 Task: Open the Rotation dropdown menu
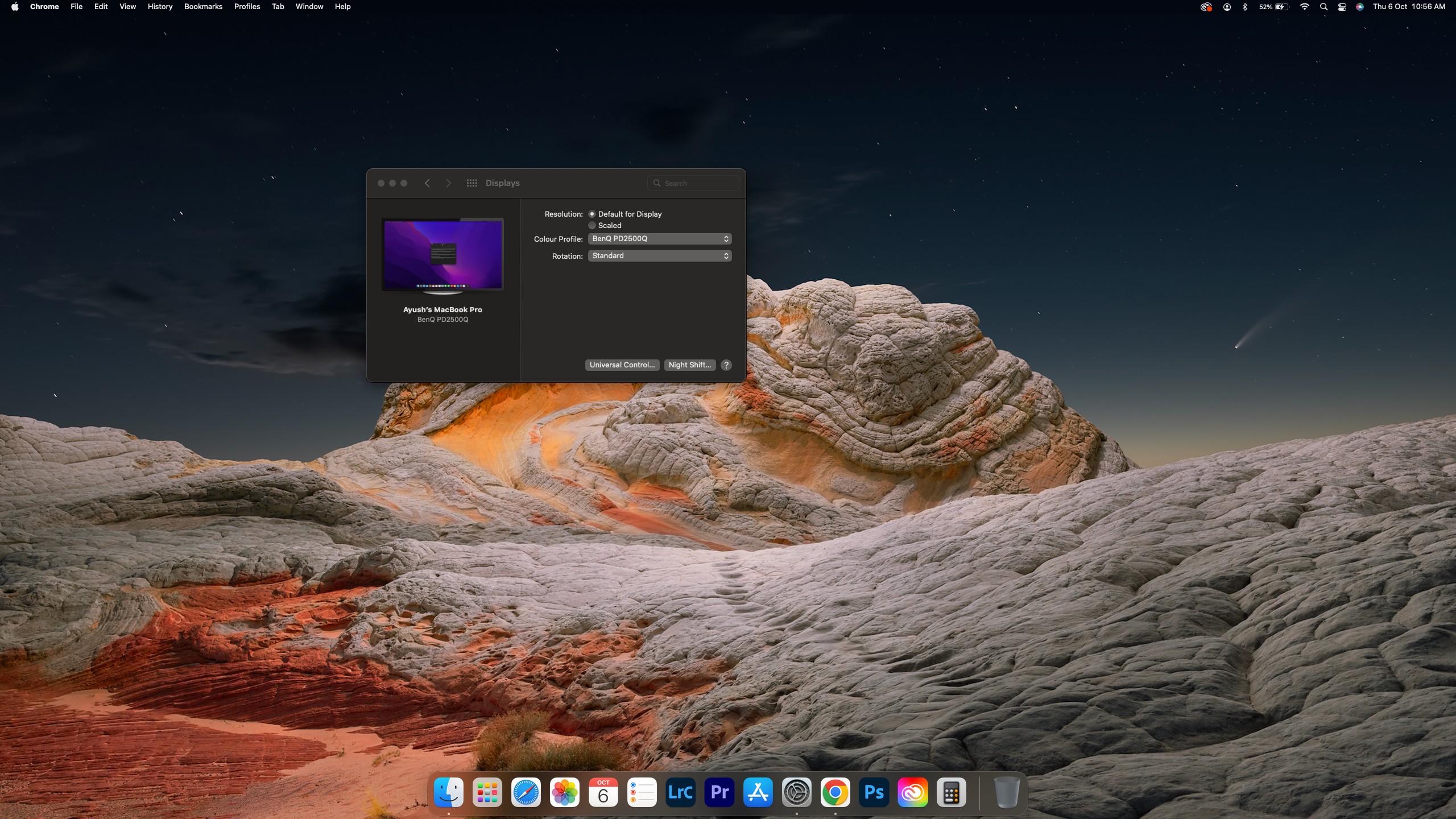point(659,256)
